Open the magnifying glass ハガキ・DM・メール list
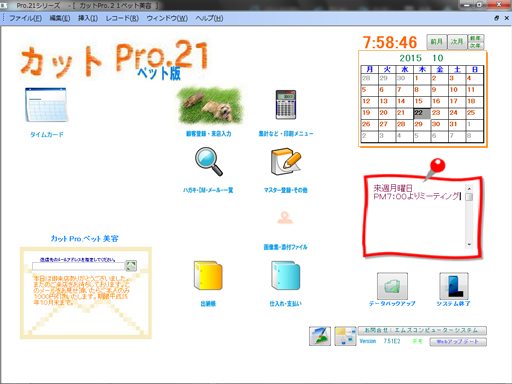Image resolution: width=512 pixels, height=384 pixels. coord(209,161)
